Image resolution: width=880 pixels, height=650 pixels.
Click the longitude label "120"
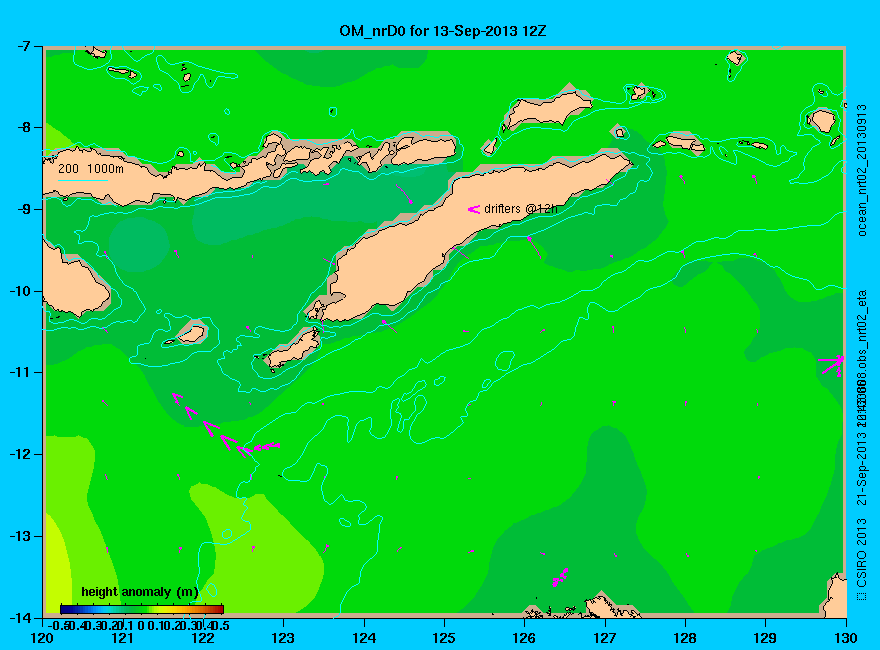(42, 638)
